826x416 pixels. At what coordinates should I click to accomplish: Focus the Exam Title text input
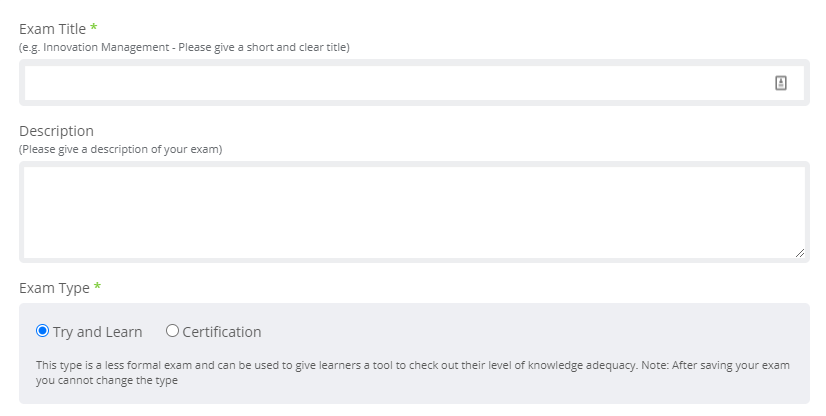414,83
